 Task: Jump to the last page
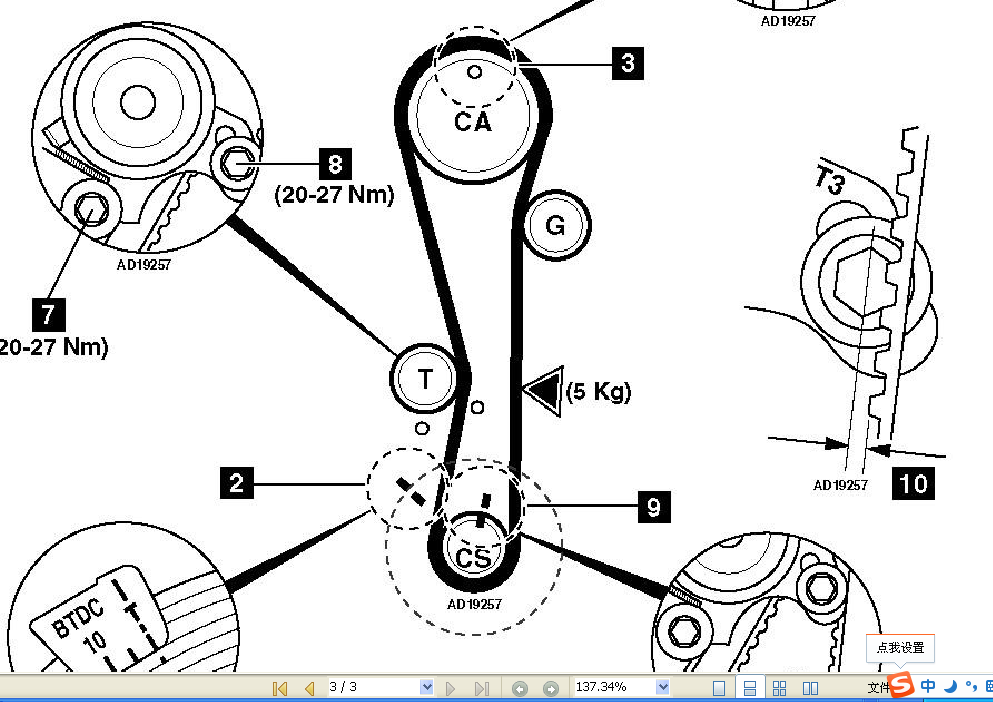481,688
